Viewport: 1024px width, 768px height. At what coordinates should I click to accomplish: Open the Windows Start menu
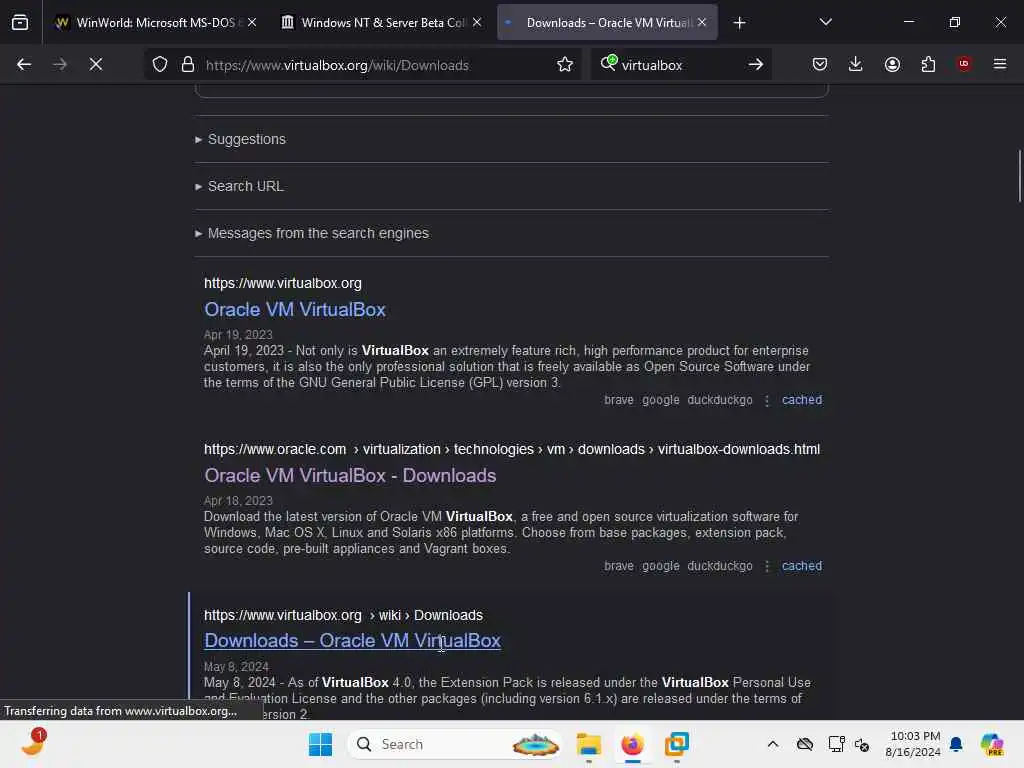click(x=320, y=744)
